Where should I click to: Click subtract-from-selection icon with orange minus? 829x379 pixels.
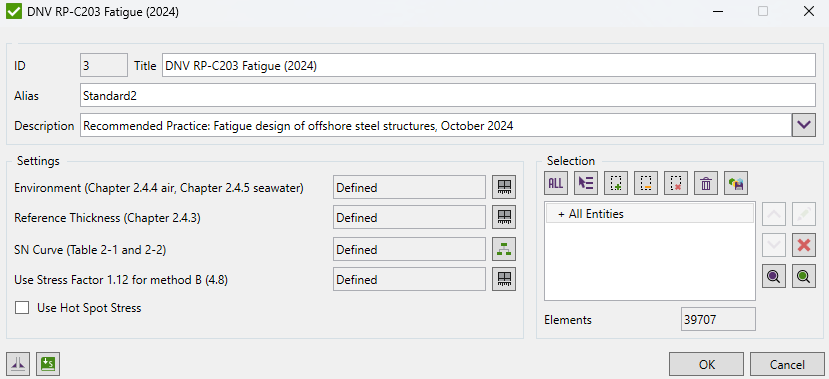pos(646,183)
